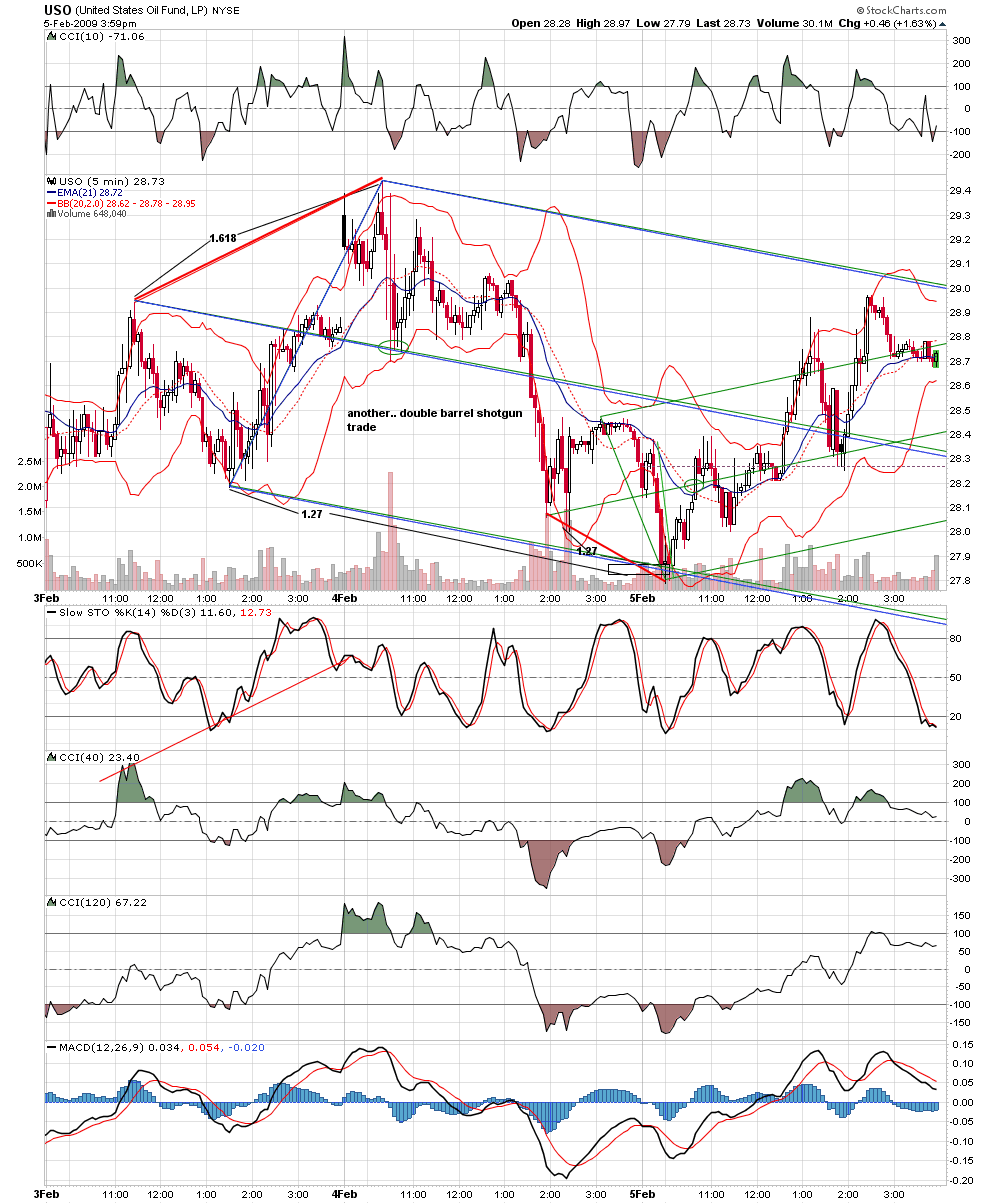Click the 500K volume axis label

pyautogui.click(x=29, y=562)
